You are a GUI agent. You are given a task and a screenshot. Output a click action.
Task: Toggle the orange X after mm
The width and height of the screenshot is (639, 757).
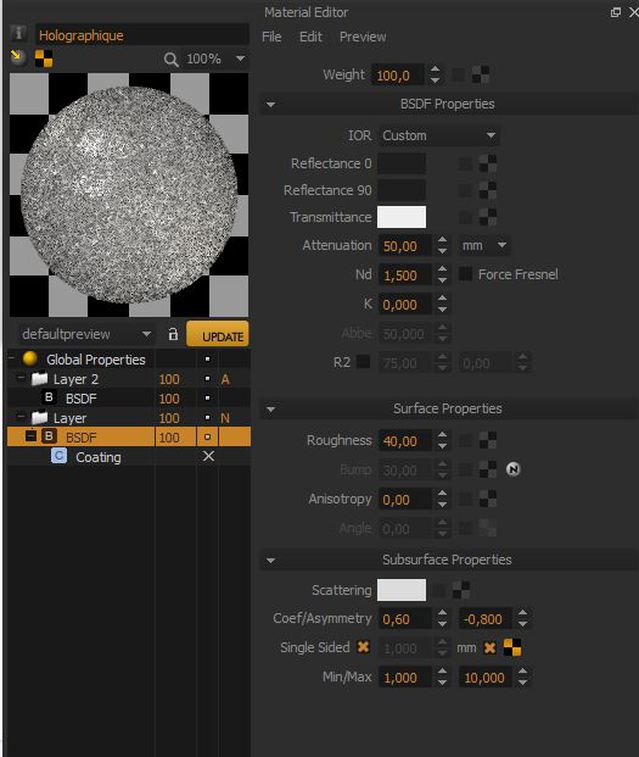489,647
